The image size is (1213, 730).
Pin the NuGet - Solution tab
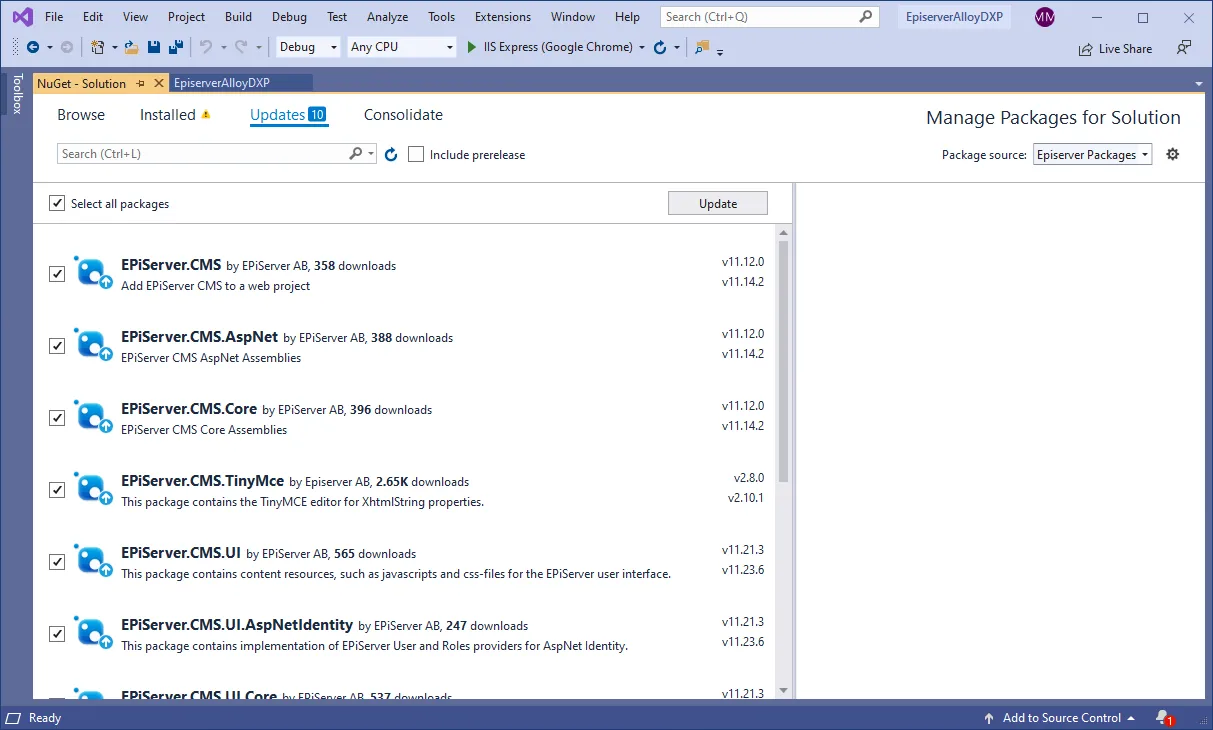[140, 83]
